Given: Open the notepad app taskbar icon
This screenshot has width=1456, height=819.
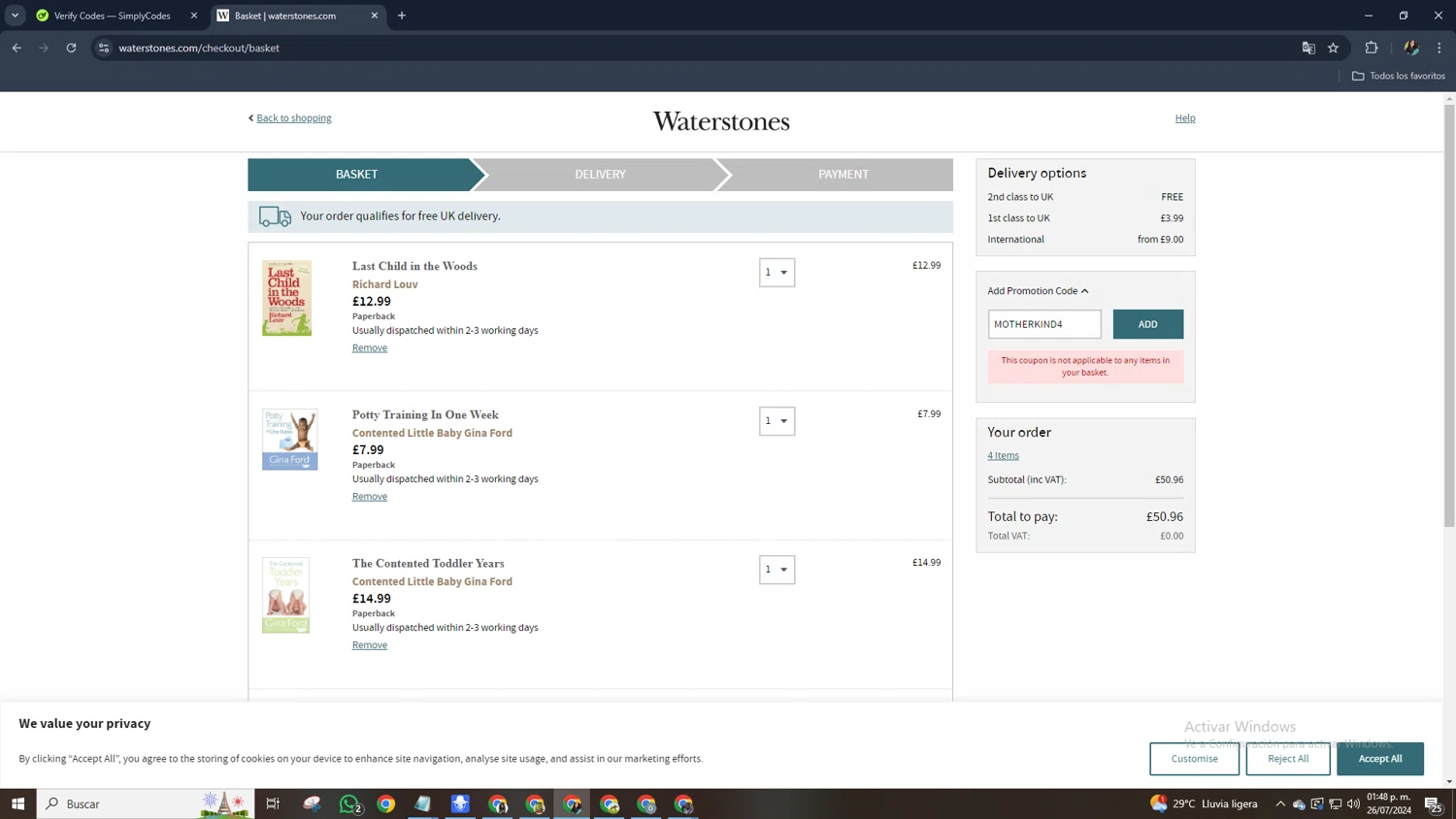Looking at the screenshot, I should [x=423, y=803].
